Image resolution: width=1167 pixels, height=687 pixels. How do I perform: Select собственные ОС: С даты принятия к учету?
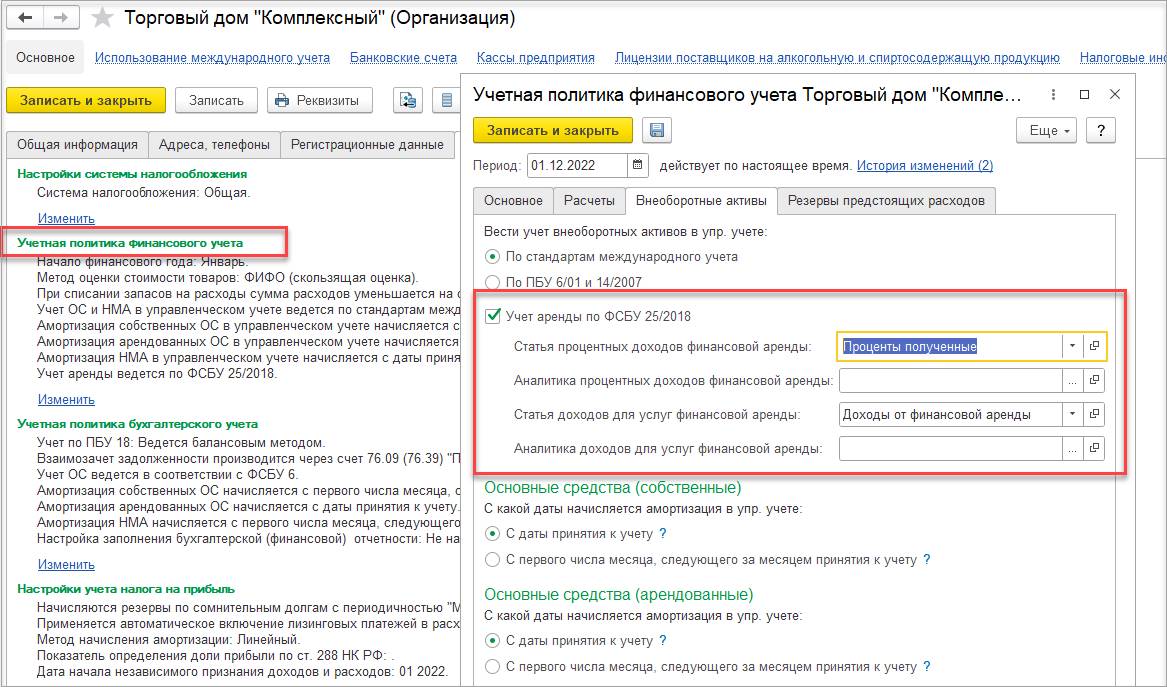pos(492,534)
